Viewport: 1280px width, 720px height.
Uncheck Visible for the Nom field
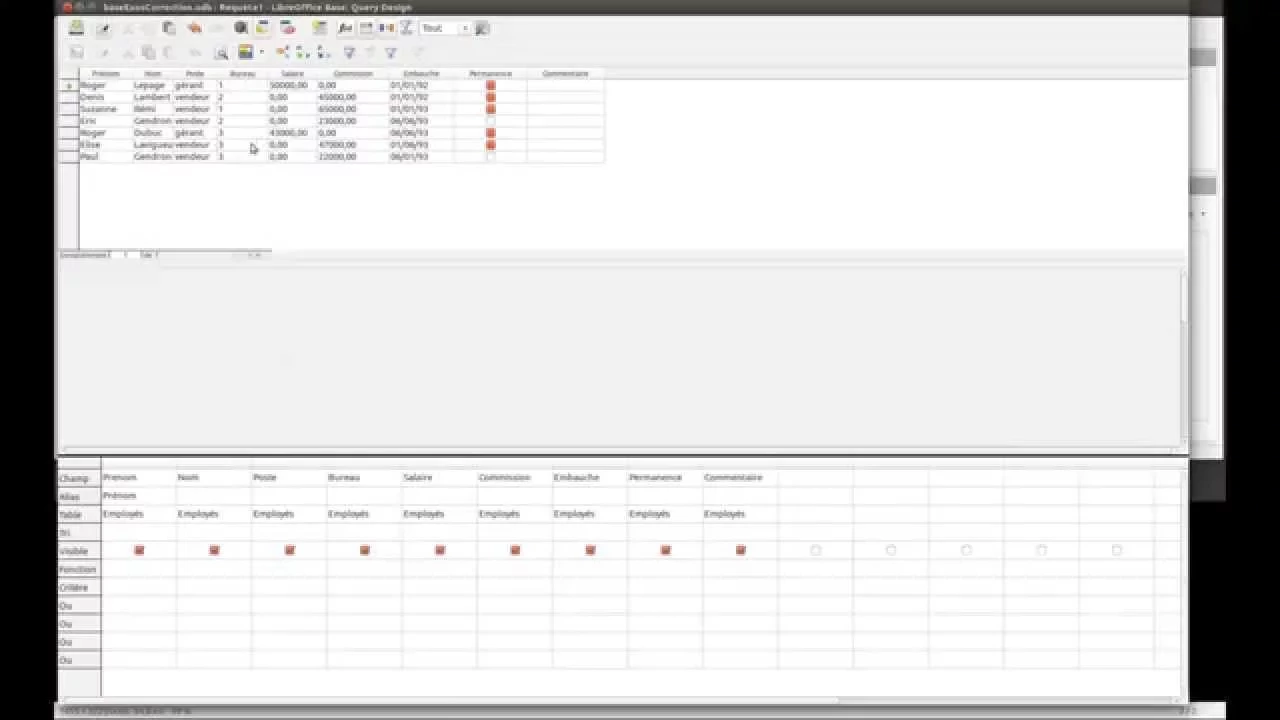pyautogui.click(x=214, y=550)
